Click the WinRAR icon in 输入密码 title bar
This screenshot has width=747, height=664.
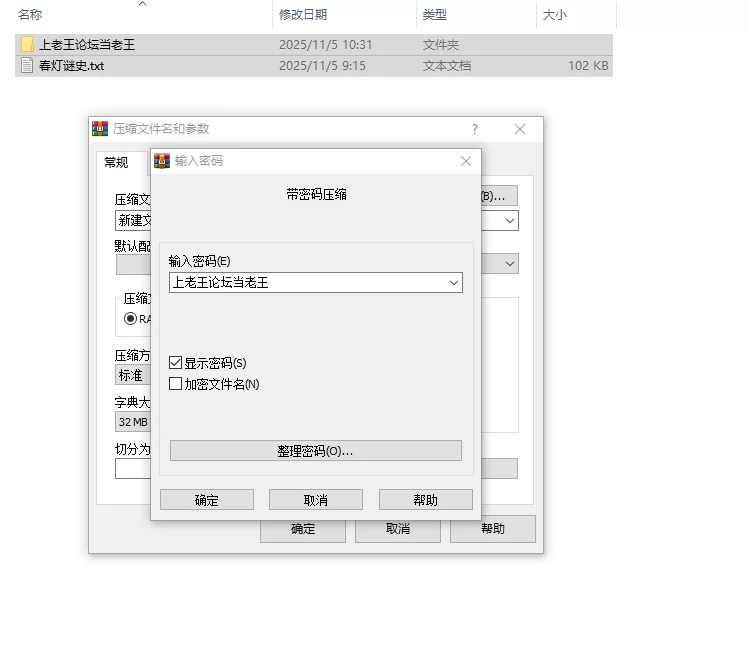pos(162,161)
